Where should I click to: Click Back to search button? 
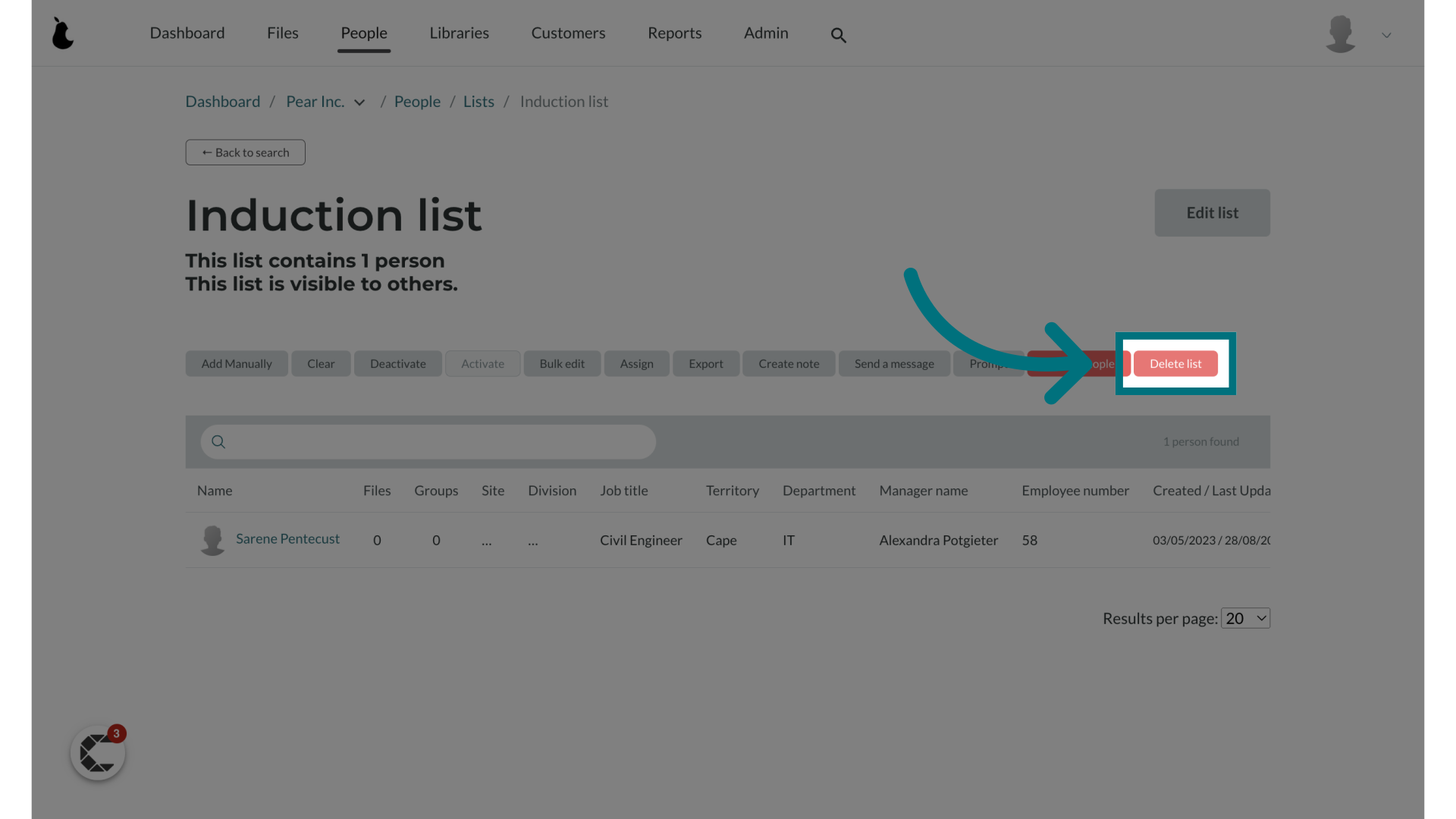point(246,152)
